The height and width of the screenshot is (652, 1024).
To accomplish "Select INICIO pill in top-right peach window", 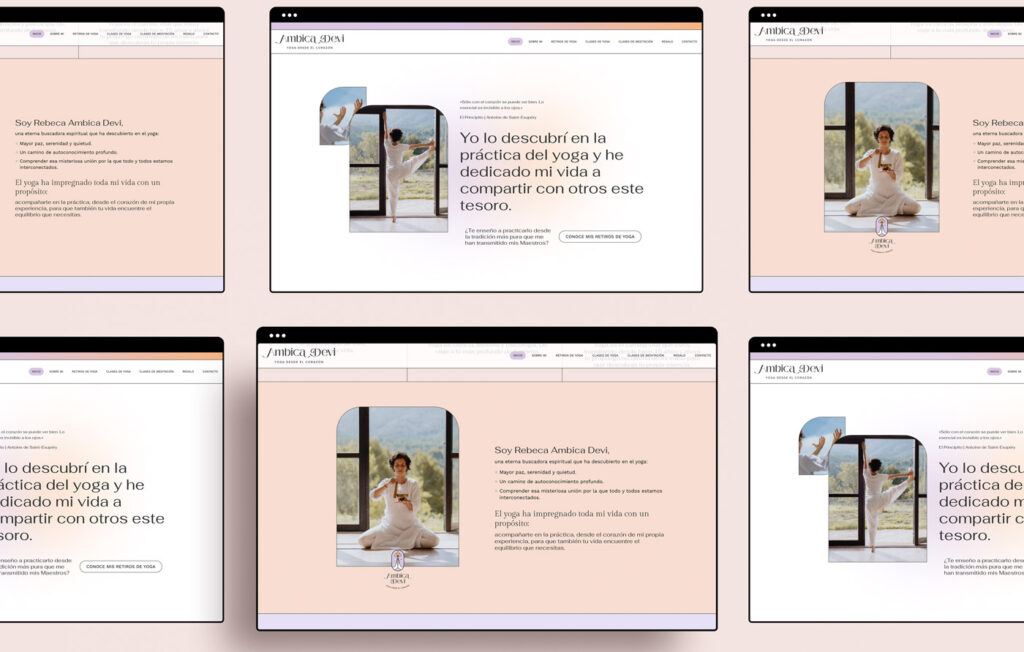I will [994, 33].
